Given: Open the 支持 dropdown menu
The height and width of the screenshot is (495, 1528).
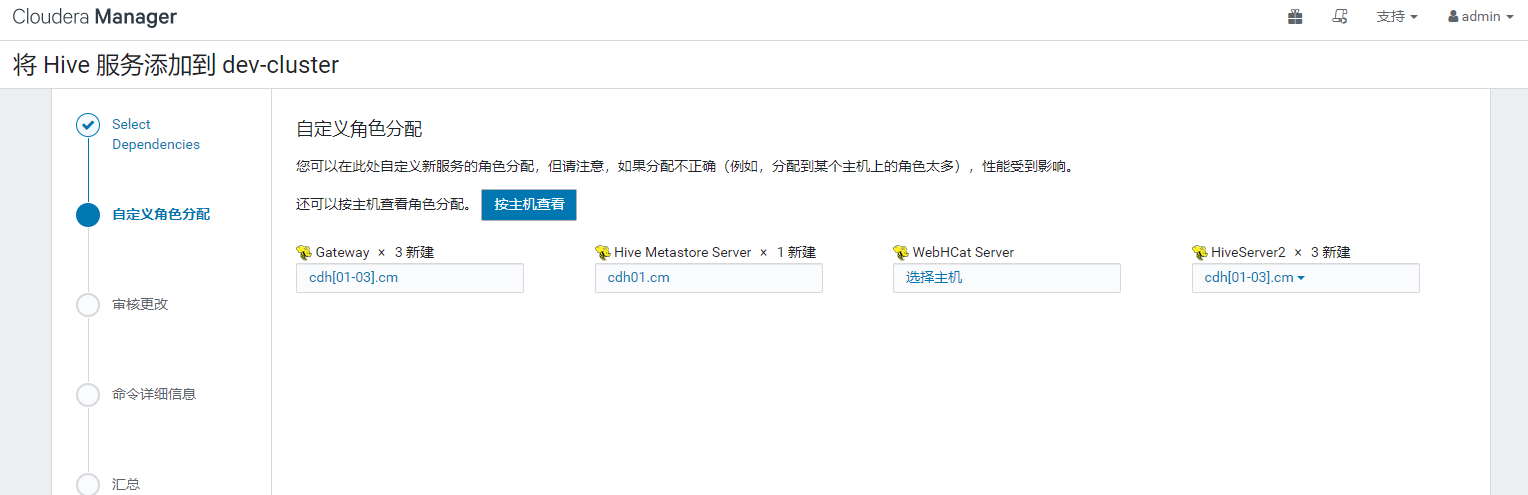Looking at the screenshot, I should [x=1397, y=16].
